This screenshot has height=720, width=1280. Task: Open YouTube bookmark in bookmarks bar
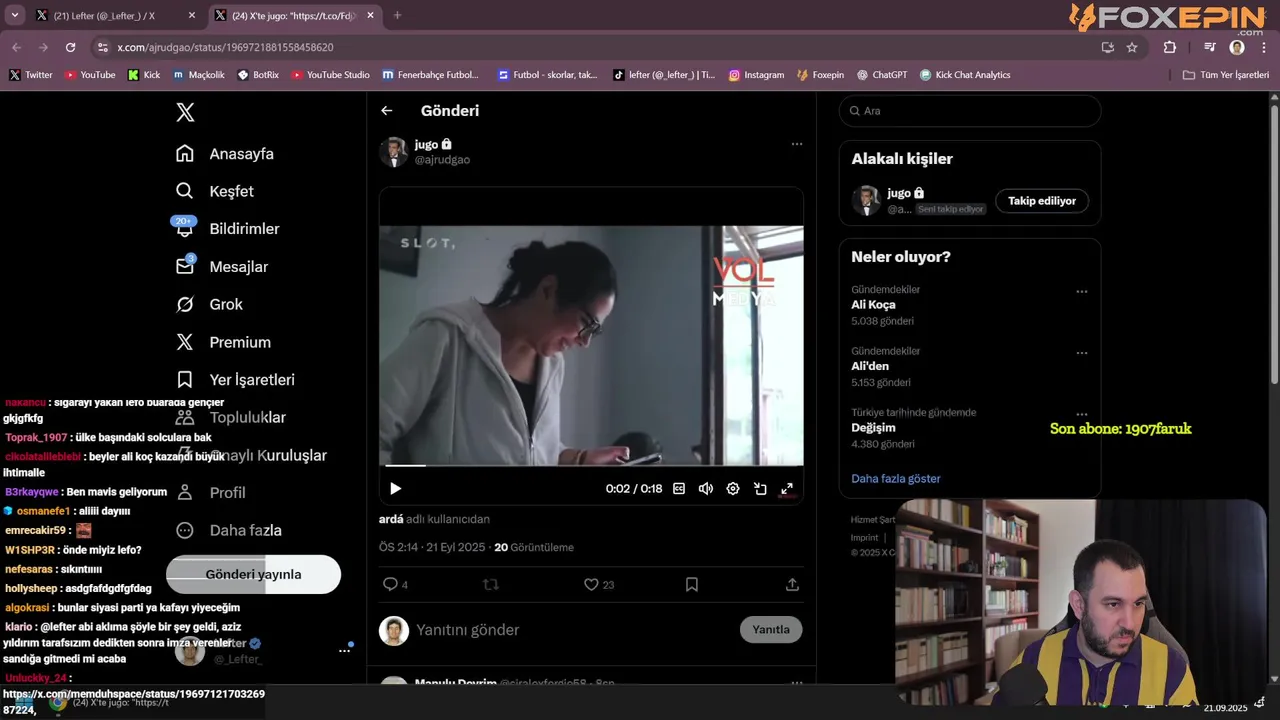click(x=90, y=75)
